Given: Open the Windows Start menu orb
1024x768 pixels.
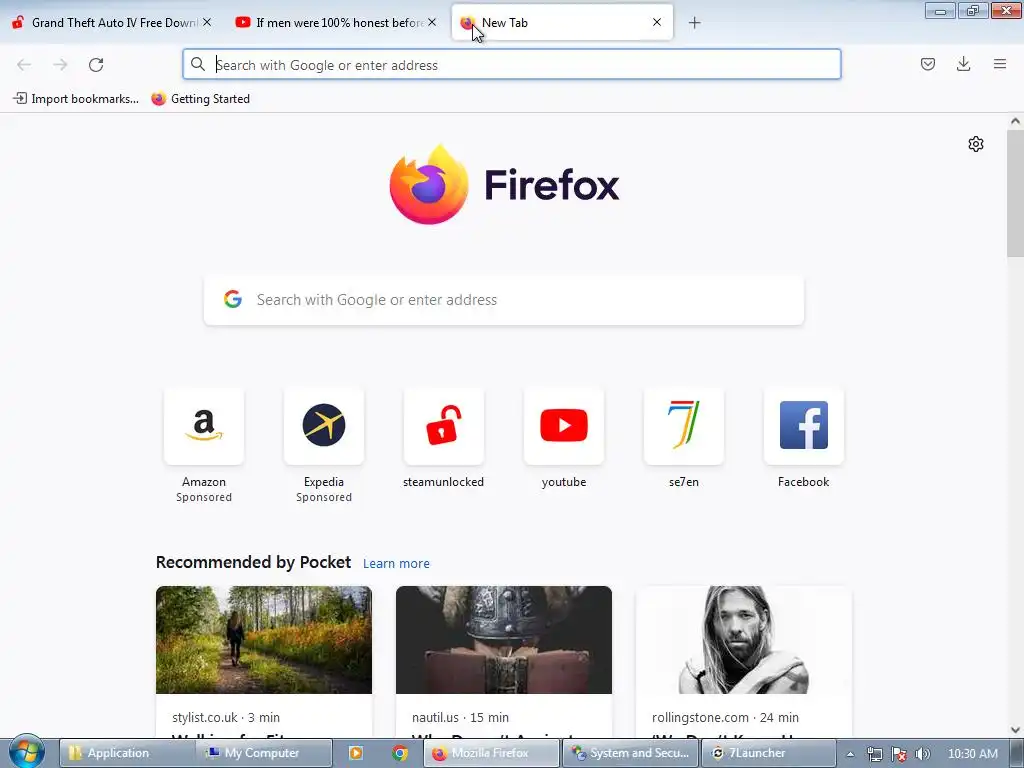Looking at the screenshot, I should coord(27,752).
